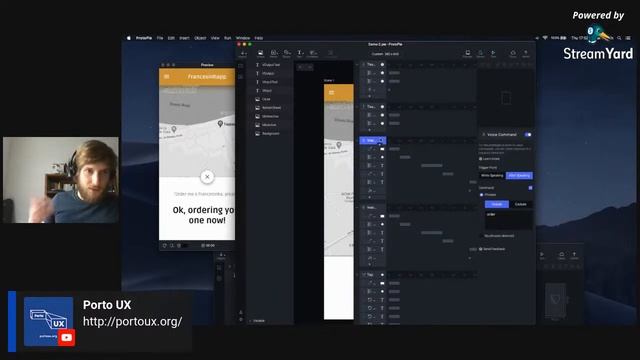Select the Image tool in ProtoPie toolbar
Screen dimensions: 640x360
260,53
